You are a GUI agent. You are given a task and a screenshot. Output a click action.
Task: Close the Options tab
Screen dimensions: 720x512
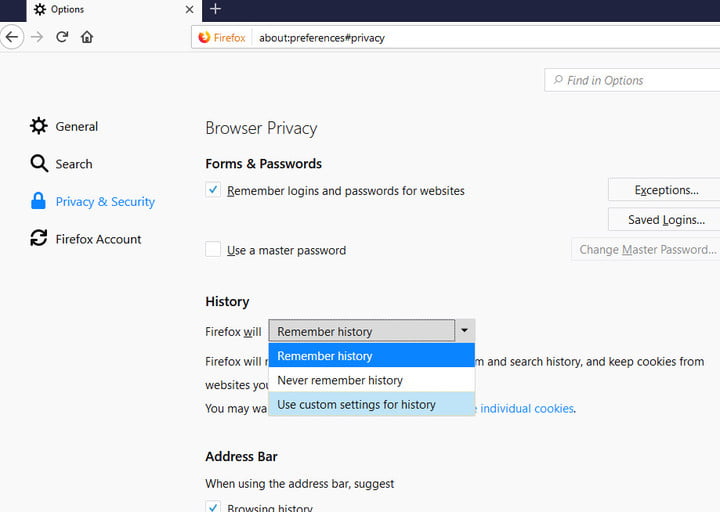pos(188,10)
